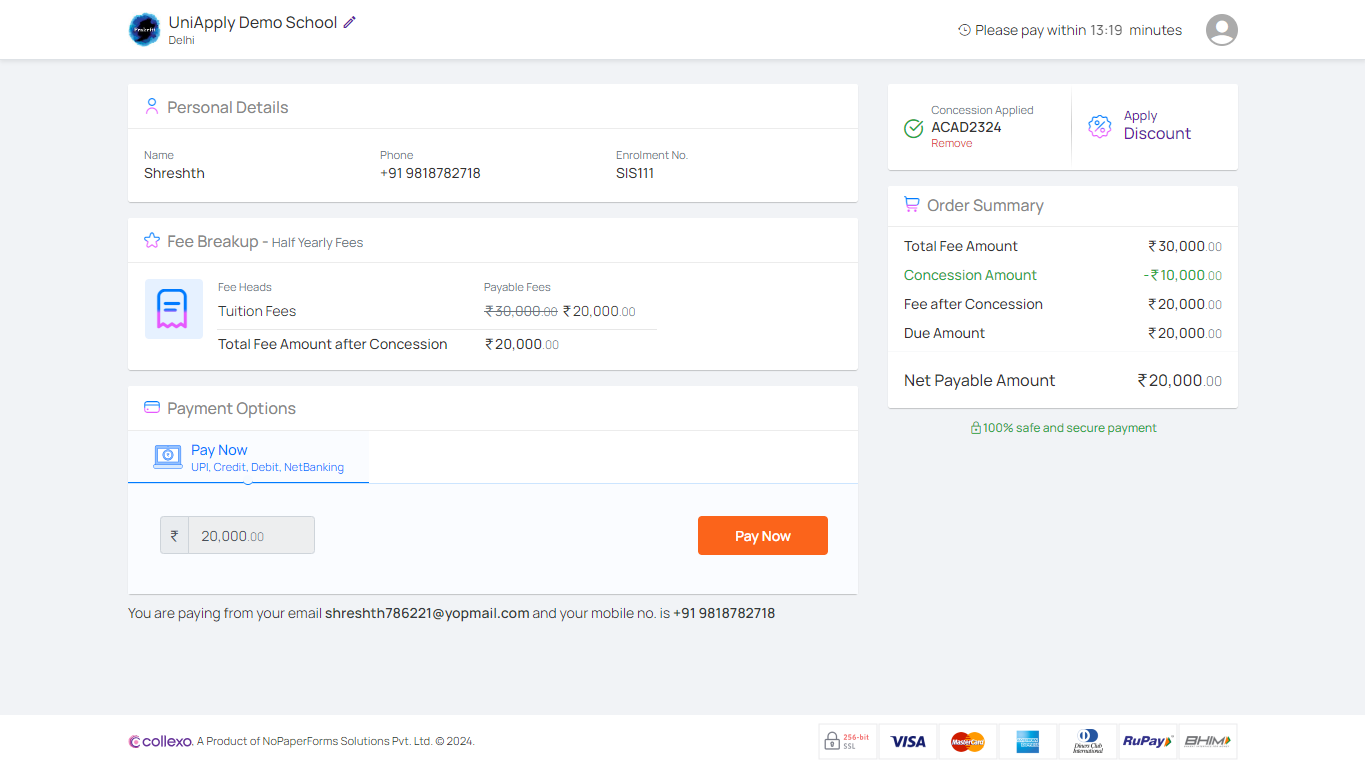
Task: Click the green concession applied checkmark
Action: 913,128
